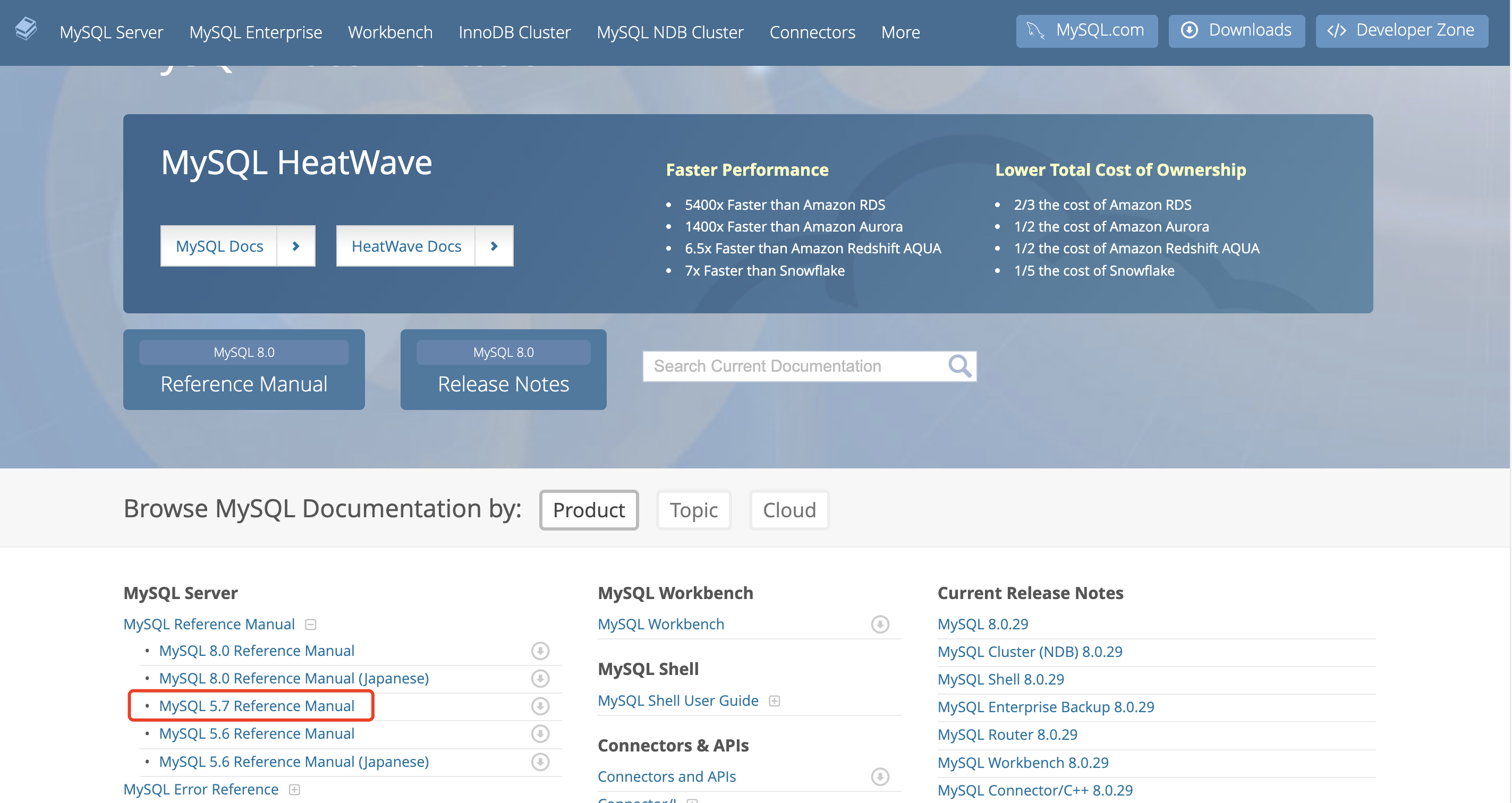Select the Product browse tab

coord(589,510)
